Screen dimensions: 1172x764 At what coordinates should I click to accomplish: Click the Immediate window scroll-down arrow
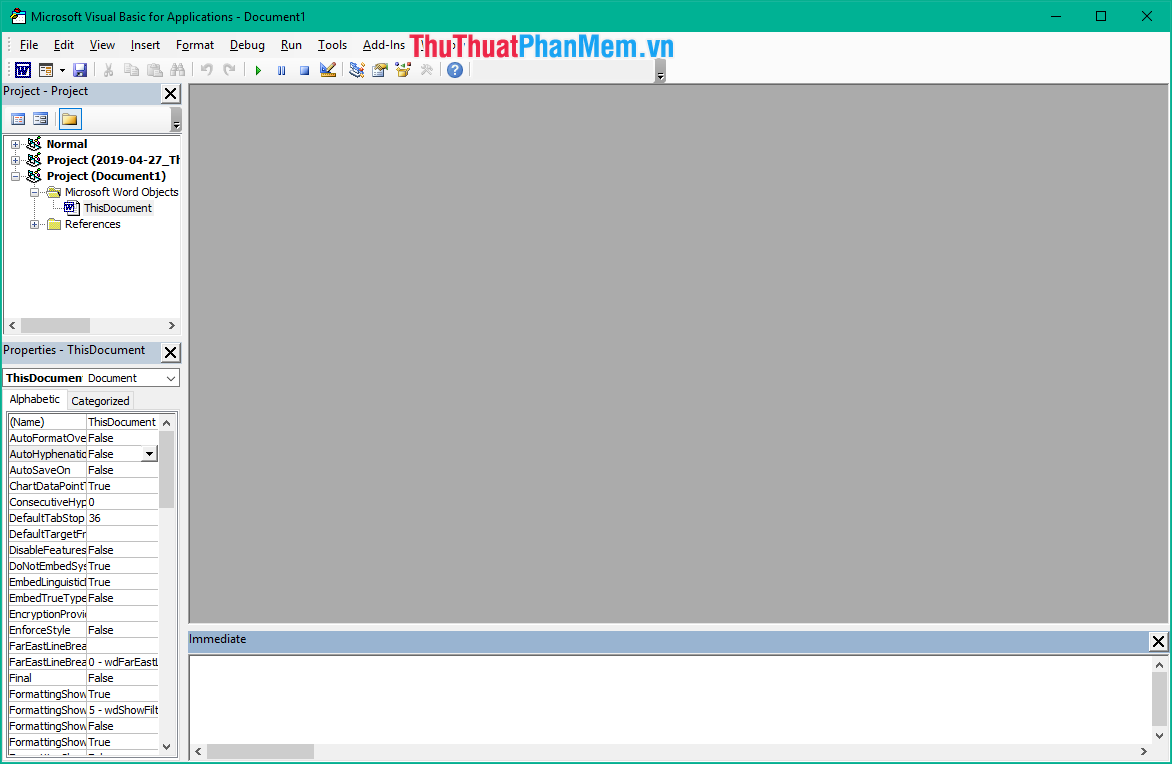click(1159, 736)
